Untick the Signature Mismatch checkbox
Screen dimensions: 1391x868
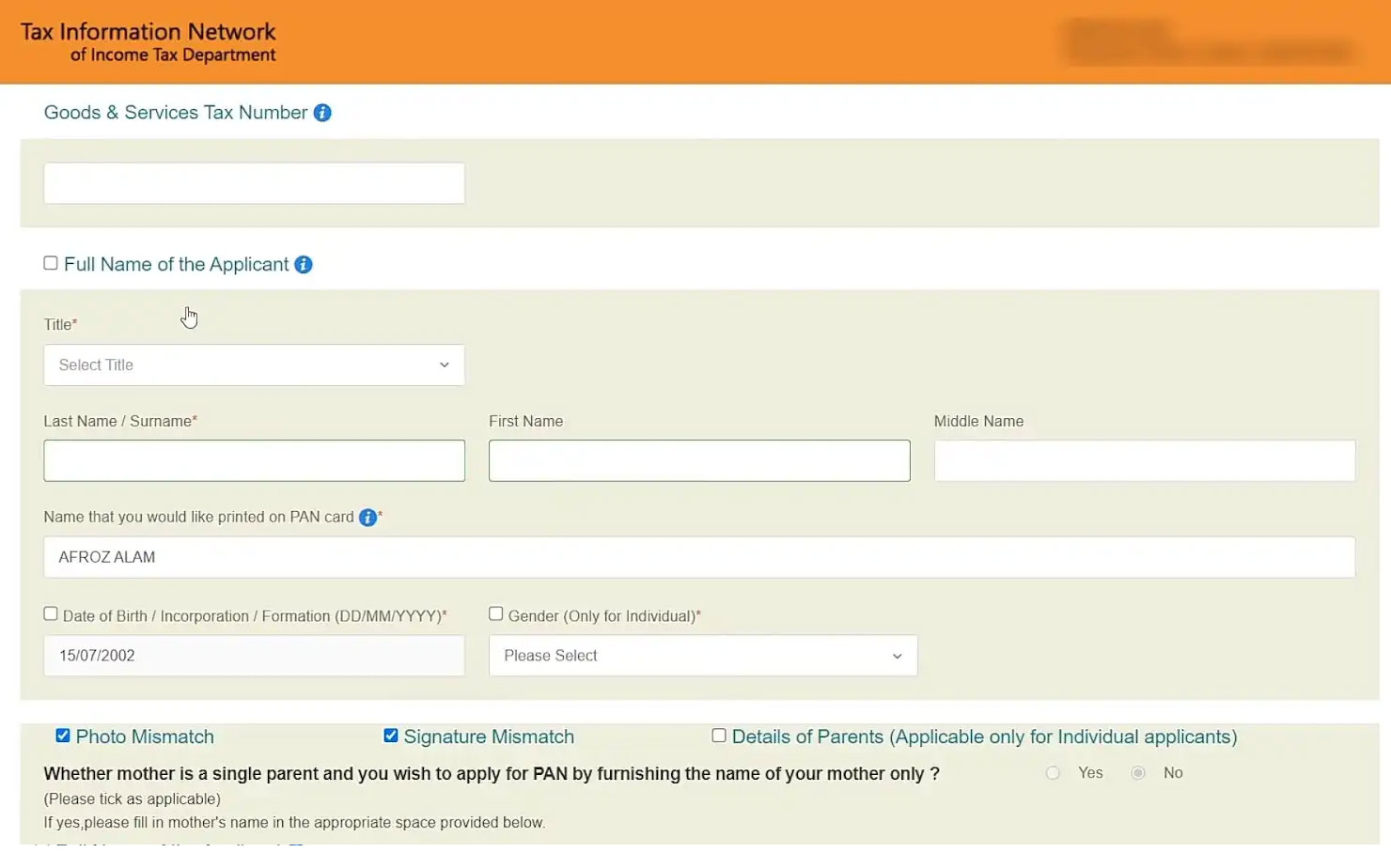tap(391, 736)
